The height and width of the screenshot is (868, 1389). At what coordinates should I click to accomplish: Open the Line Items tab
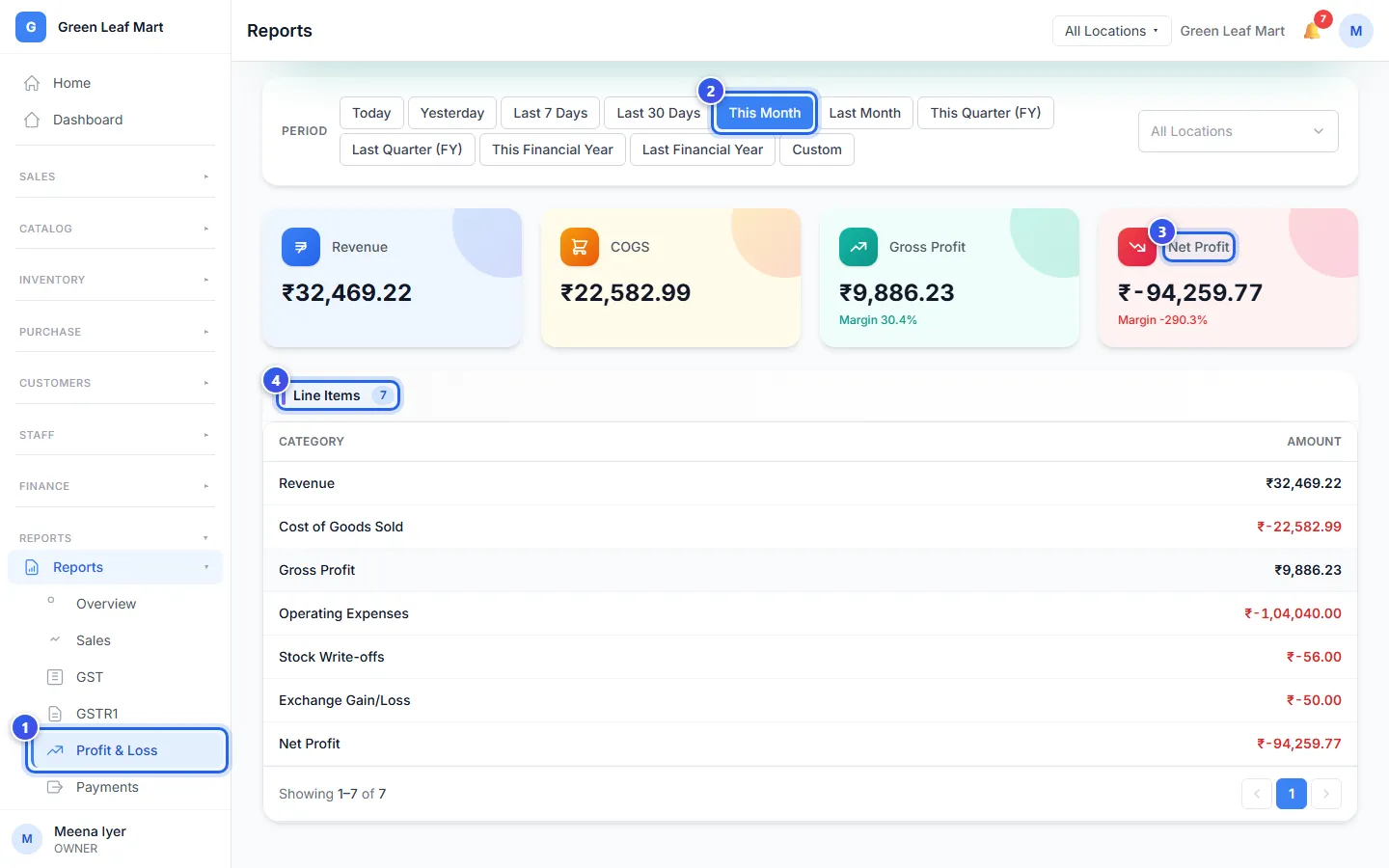339,395
